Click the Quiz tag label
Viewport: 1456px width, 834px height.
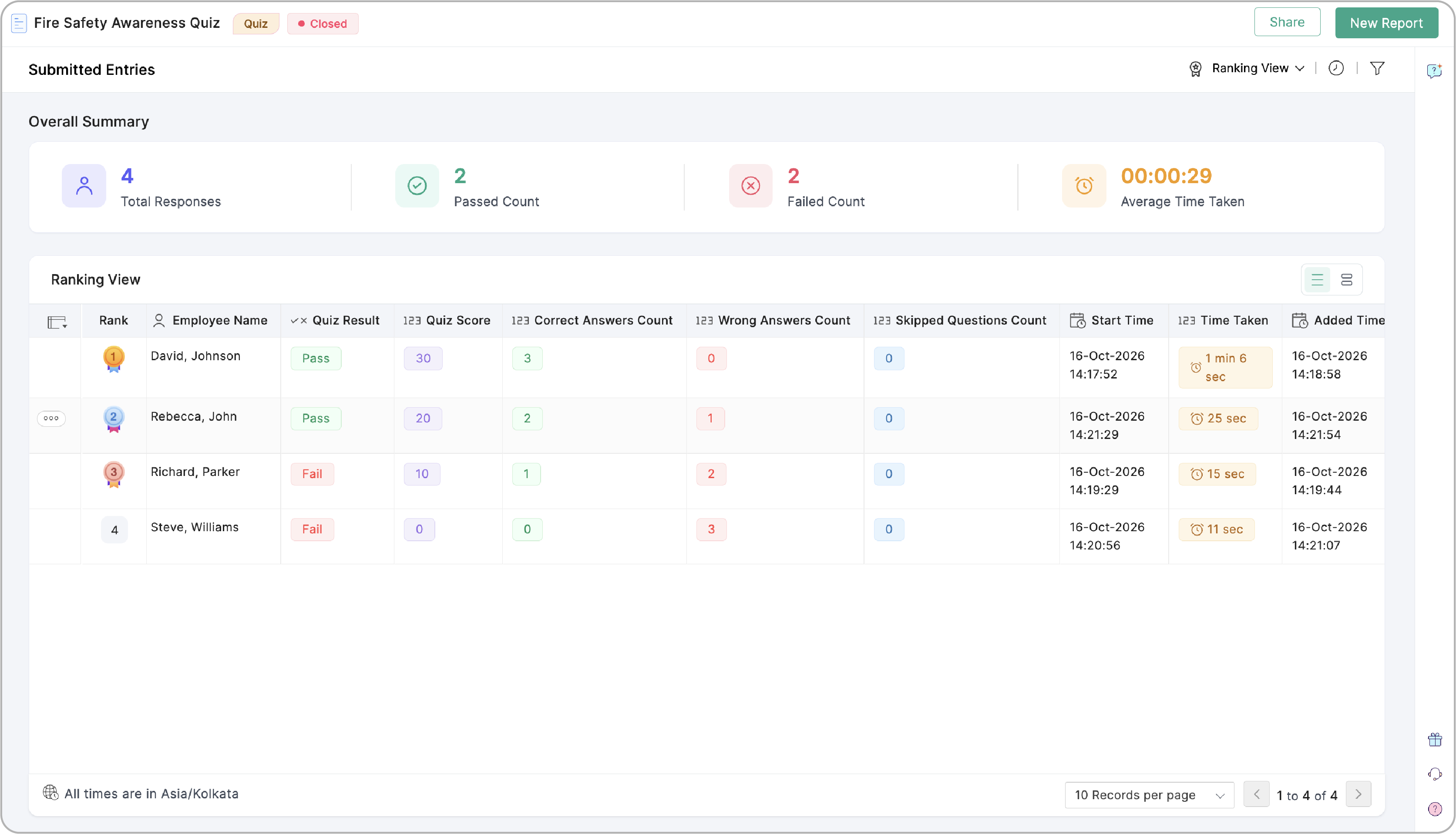coord(256,23)
